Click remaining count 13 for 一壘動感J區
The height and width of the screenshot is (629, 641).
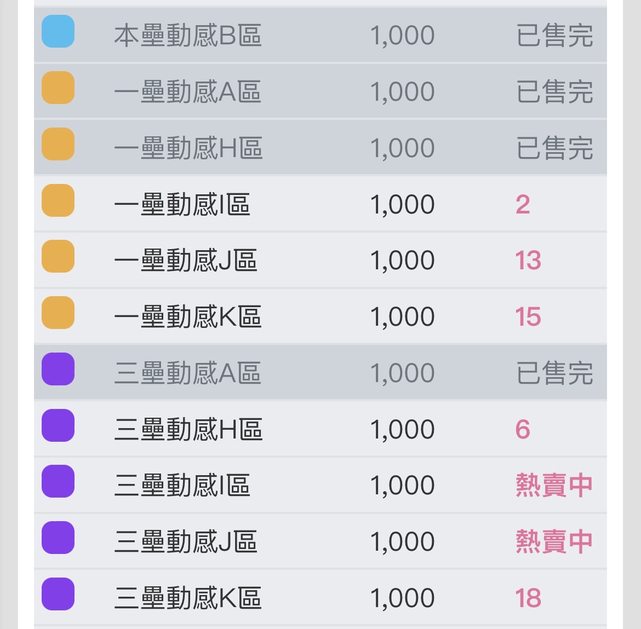pyautogui.click(x=528, y=261)
